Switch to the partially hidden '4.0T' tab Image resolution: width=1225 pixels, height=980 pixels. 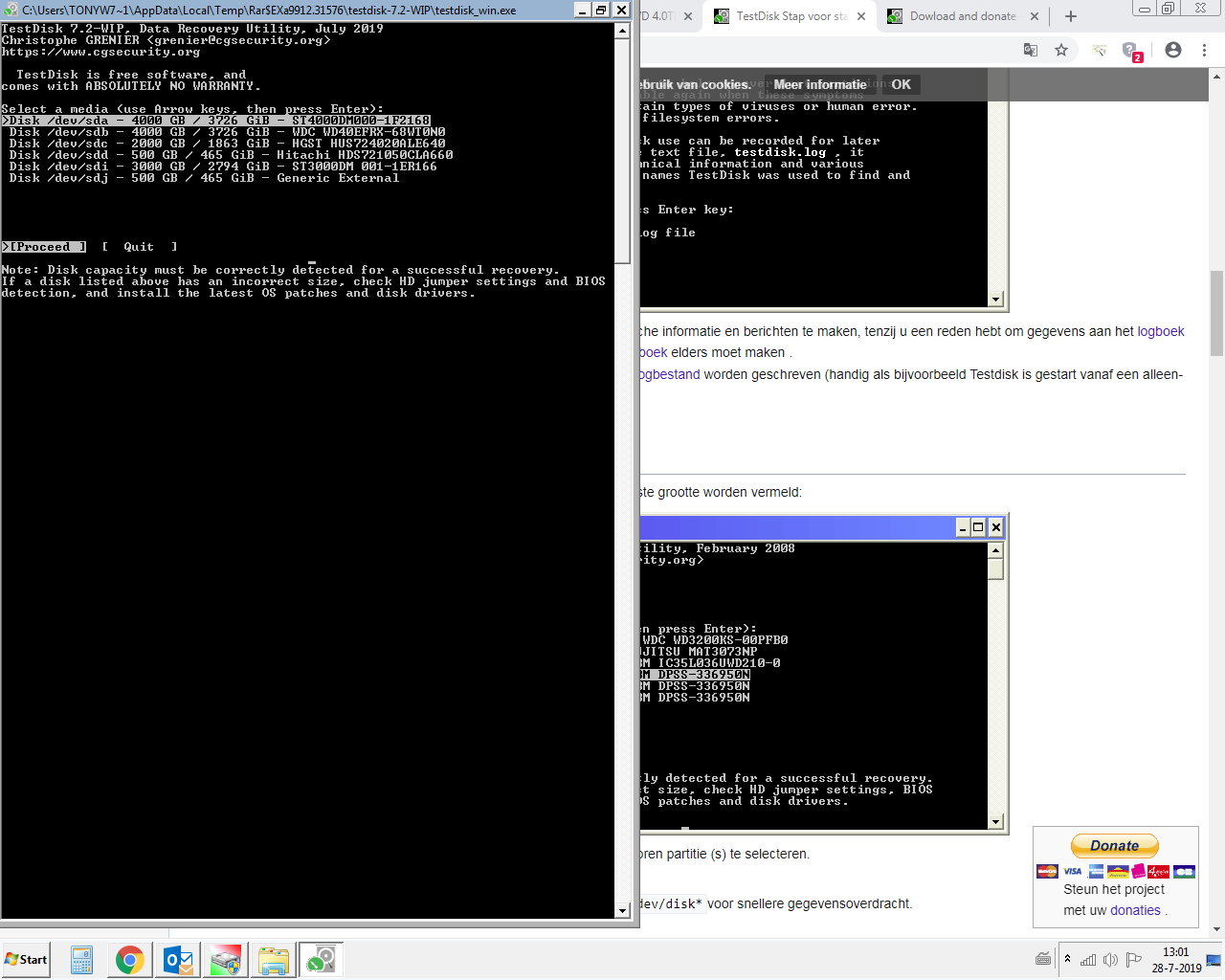[665, 16]
